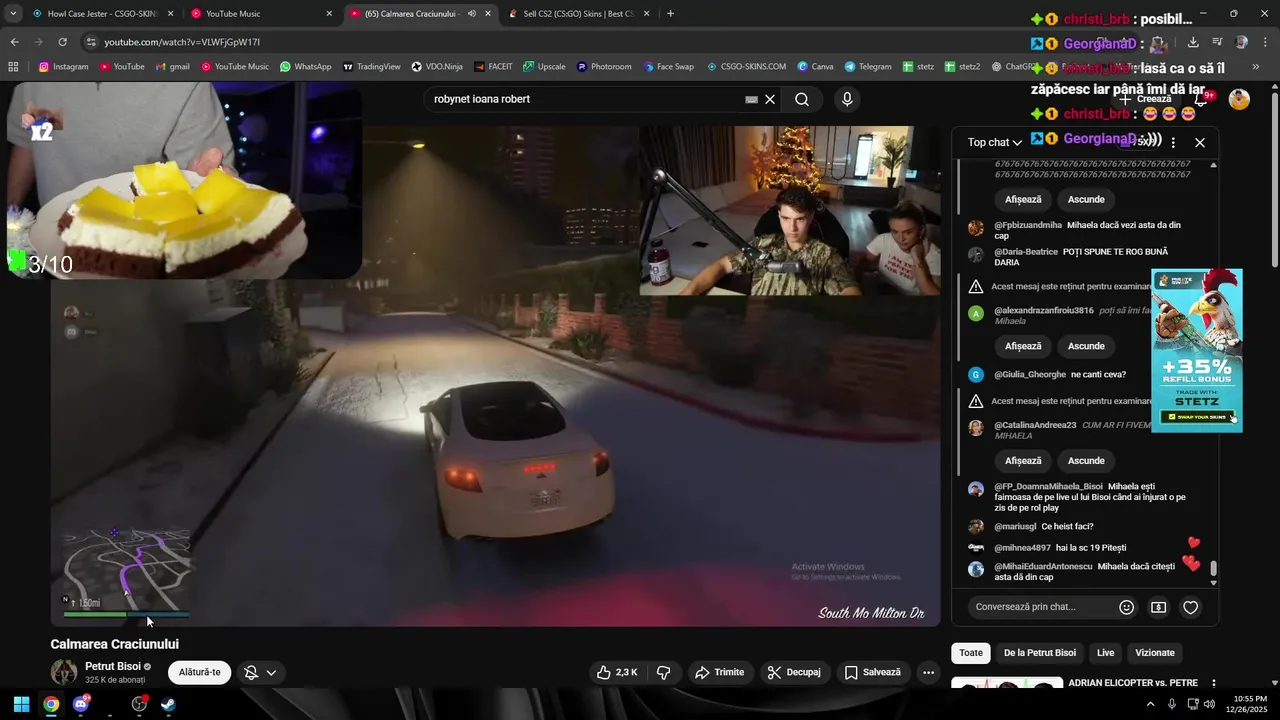View site information for youtube.com
This screenshot has height=720, width=1280.
(x=91, y=42)
